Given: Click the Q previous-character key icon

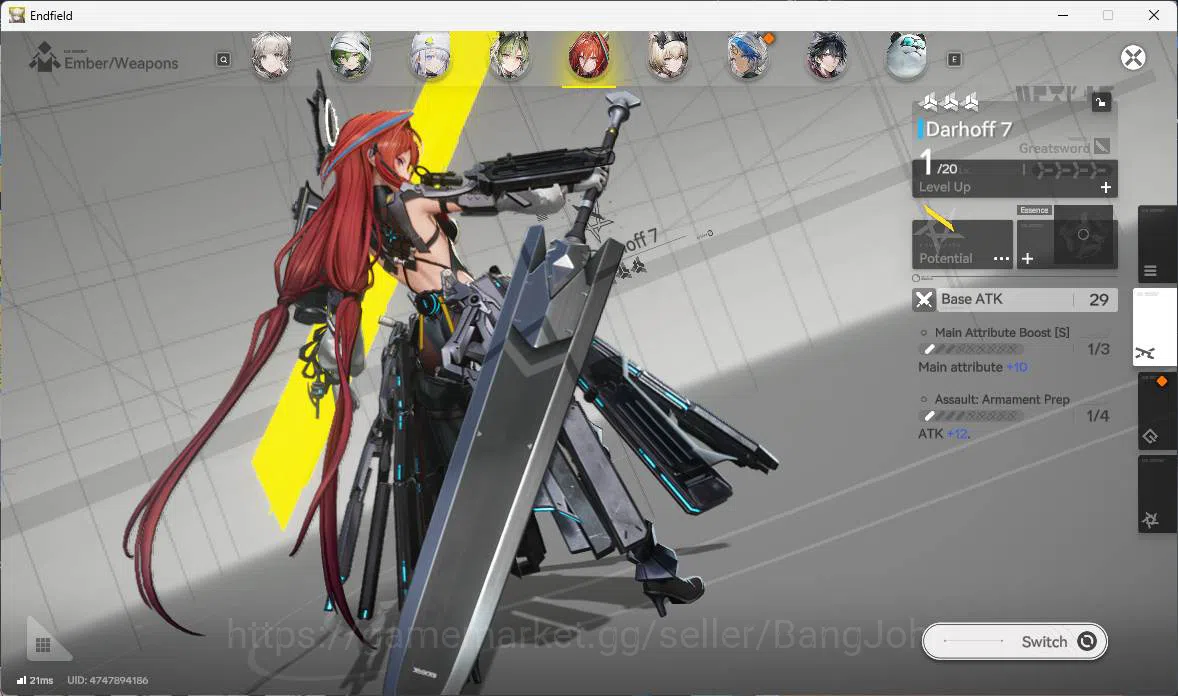Looking at the screenshot, I should [x=223, y=59].
